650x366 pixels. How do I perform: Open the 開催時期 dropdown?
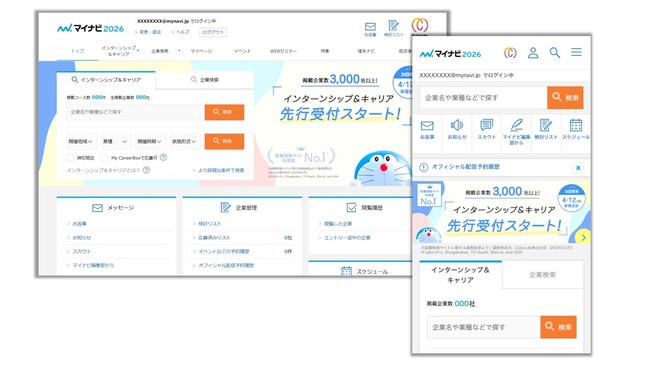pyautogui.click(x=150, y=141)
